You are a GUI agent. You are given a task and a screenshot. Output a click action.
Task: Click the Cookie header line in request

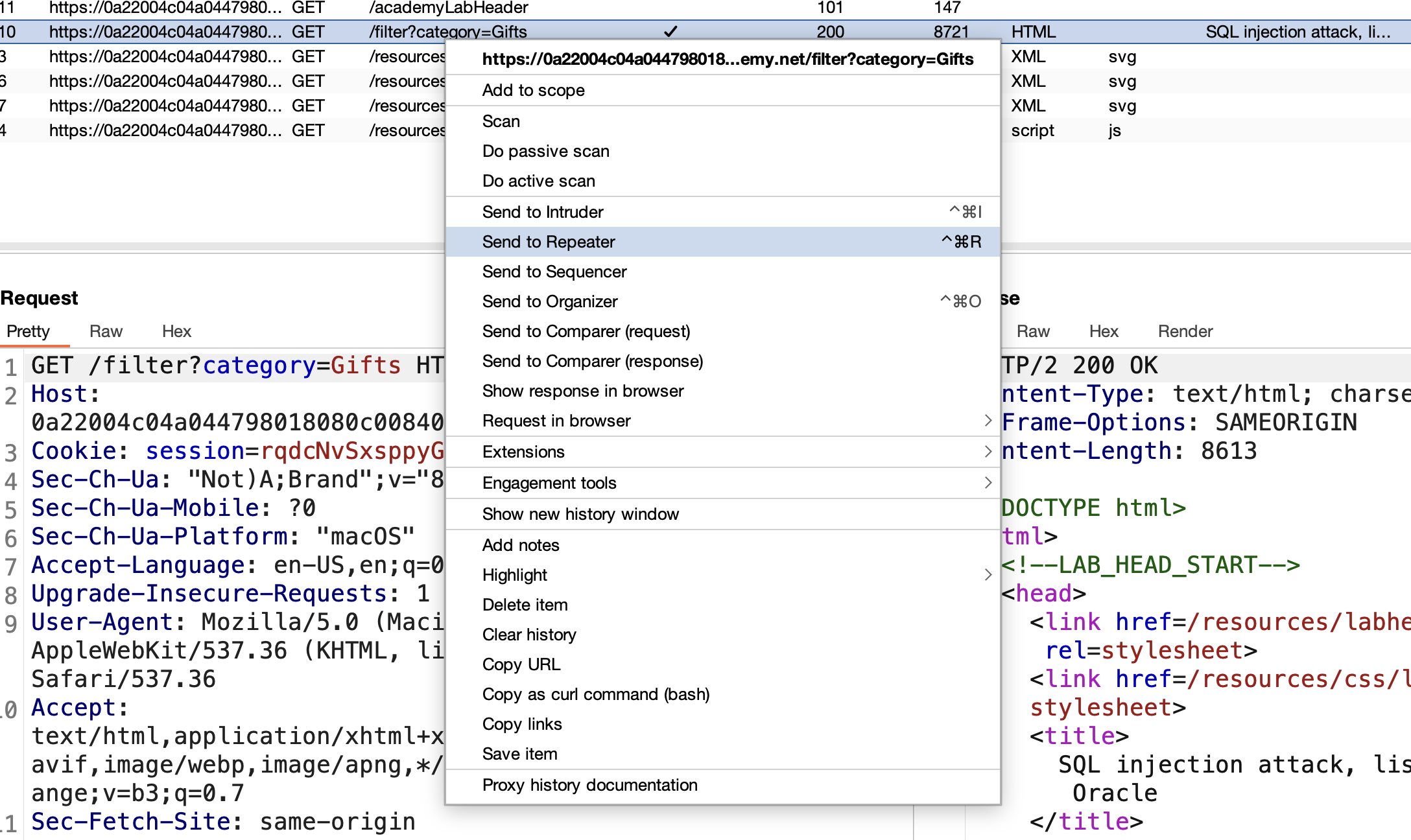click(x=237, y=451)
